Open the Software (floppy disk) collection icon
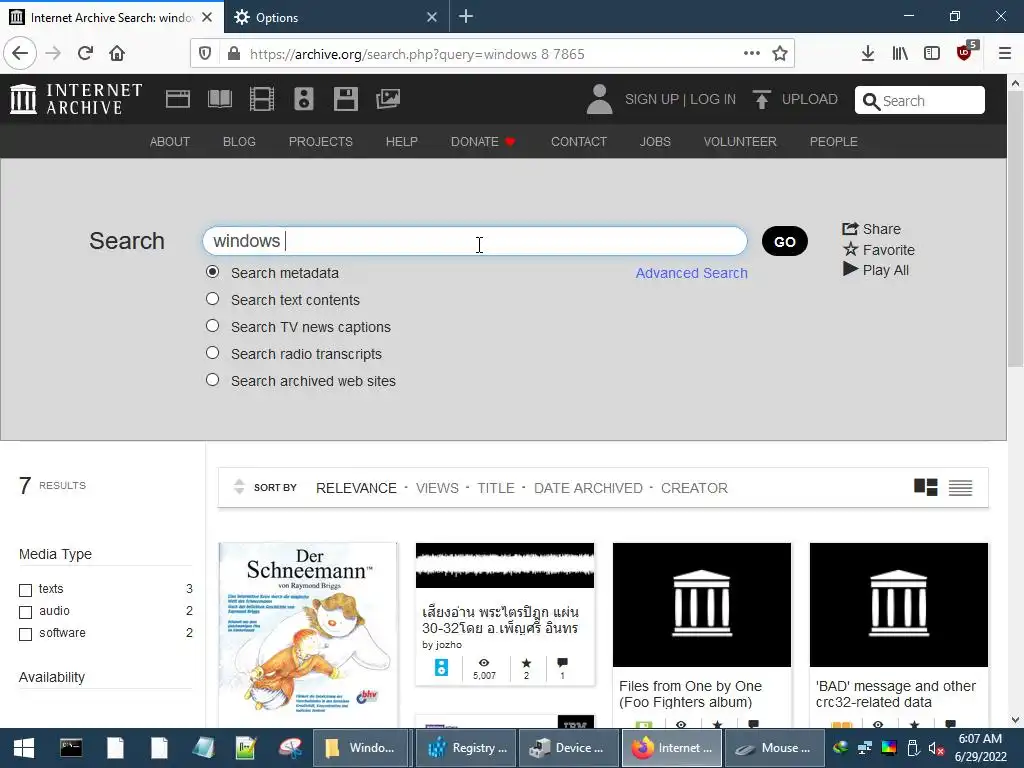 click(x=345, y=99)
